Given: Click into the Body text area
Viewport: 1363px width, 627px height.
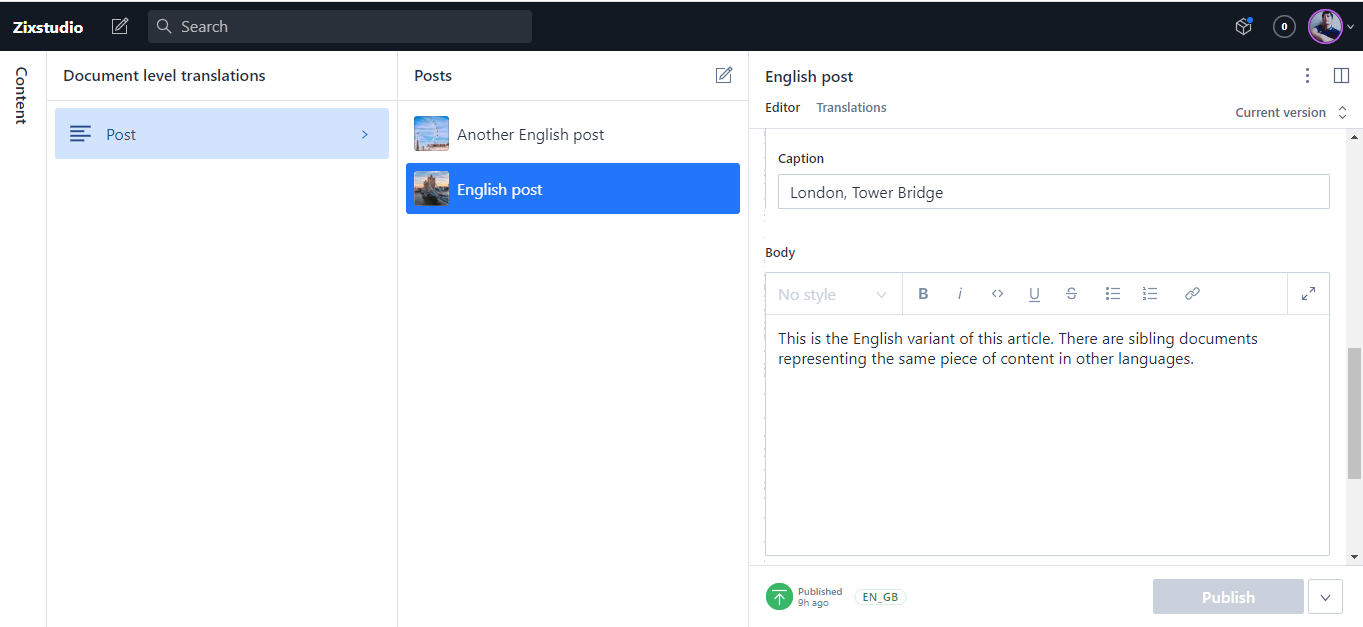Looking at the screenshot, I should point(1047,435).
